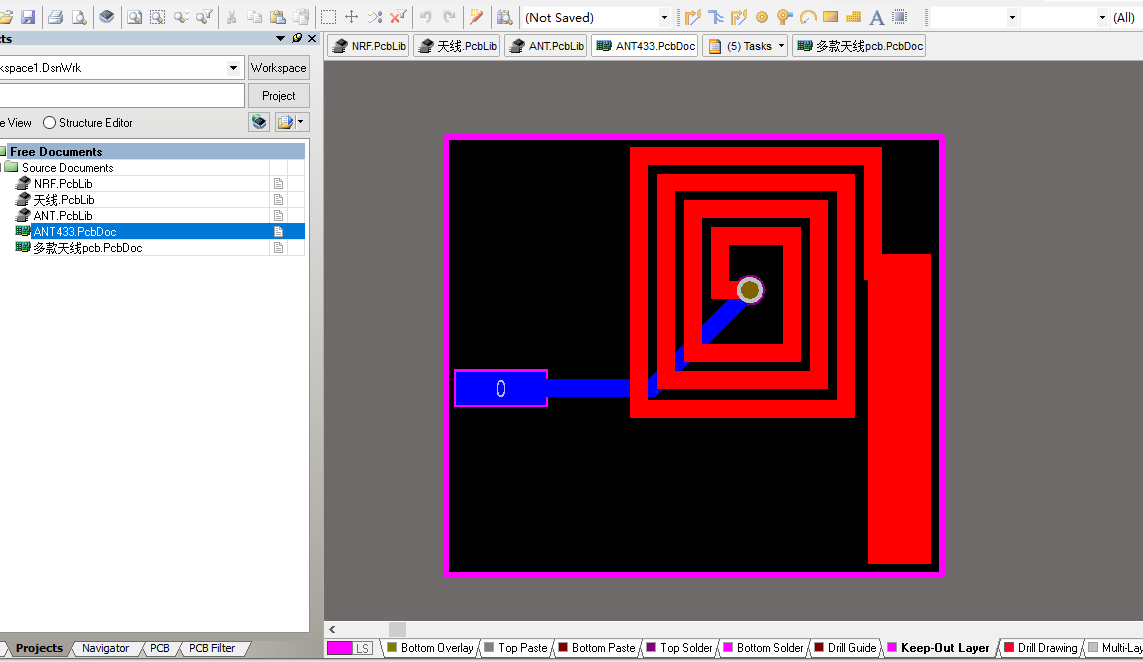Image resolution: width=1143 pixels, height=662 pixels.
Task: Select the Drill Guide layer tab
Action: tap(845, 647)
